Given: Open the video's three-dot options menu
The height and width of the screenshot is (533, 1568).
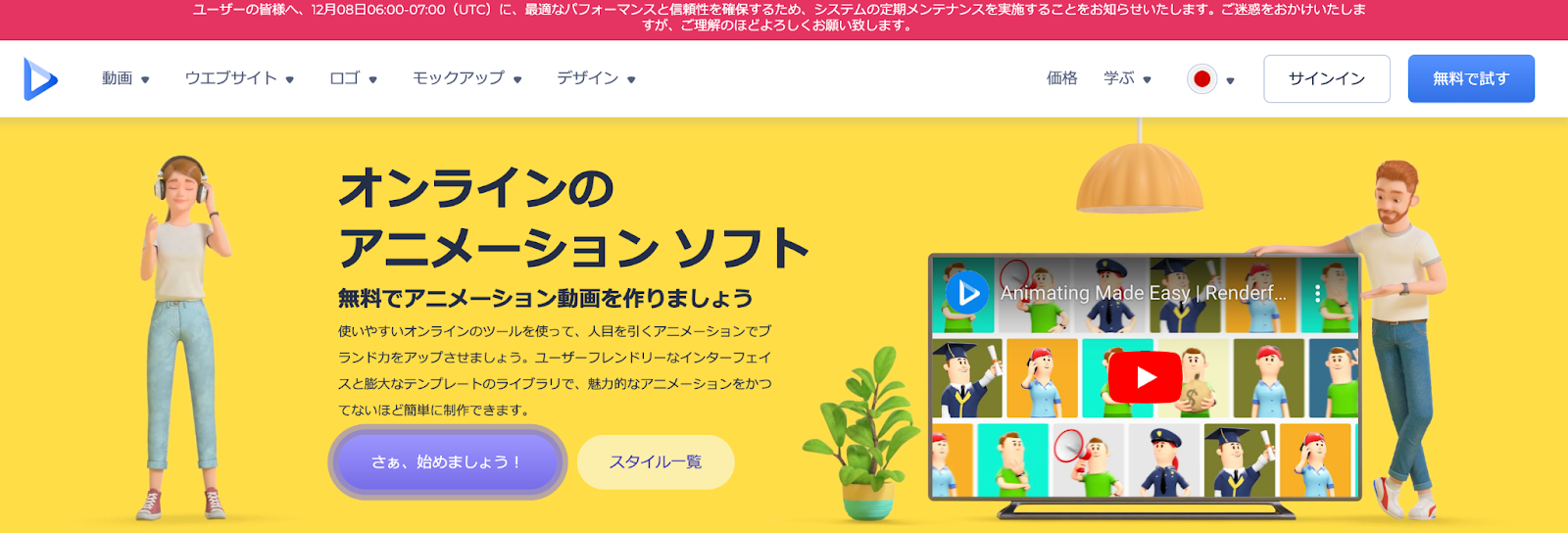Looking at the screenshot, I should pos(1317,293).
